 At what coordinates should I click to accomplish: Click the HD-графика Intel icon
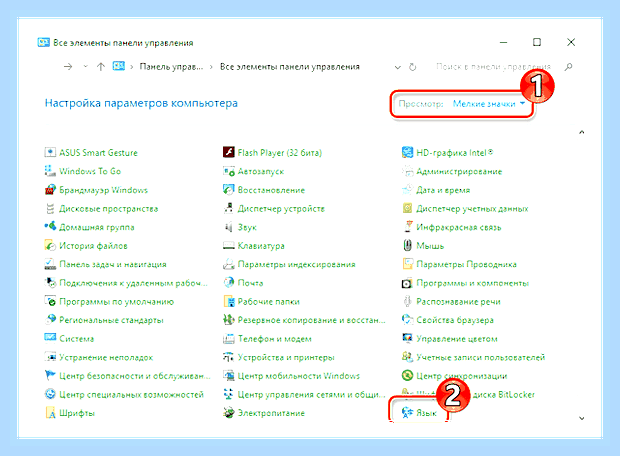point(407,152)
